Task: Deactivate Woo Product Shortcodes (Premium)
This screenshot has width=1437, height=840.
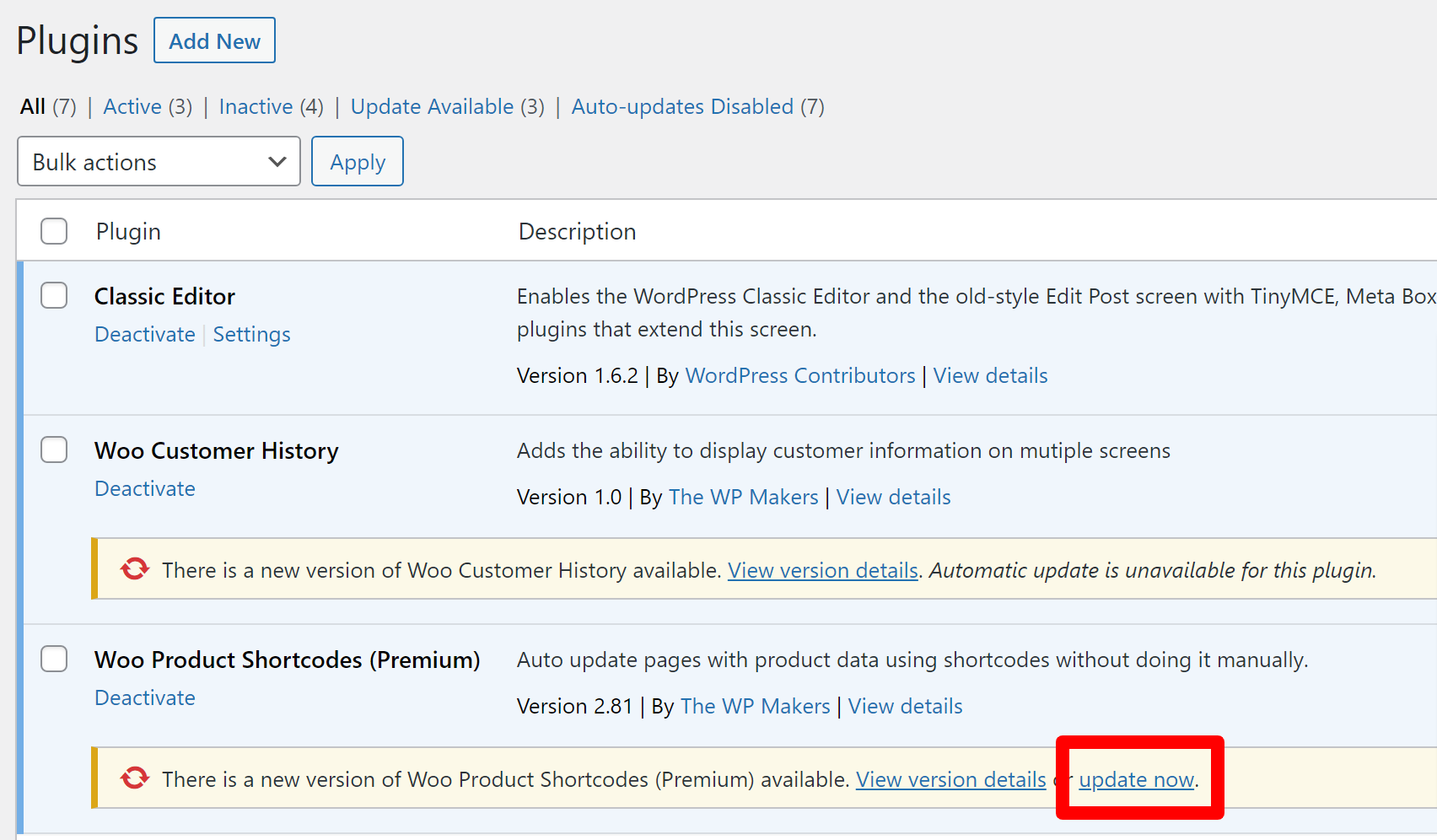Action: pos(145,698)
